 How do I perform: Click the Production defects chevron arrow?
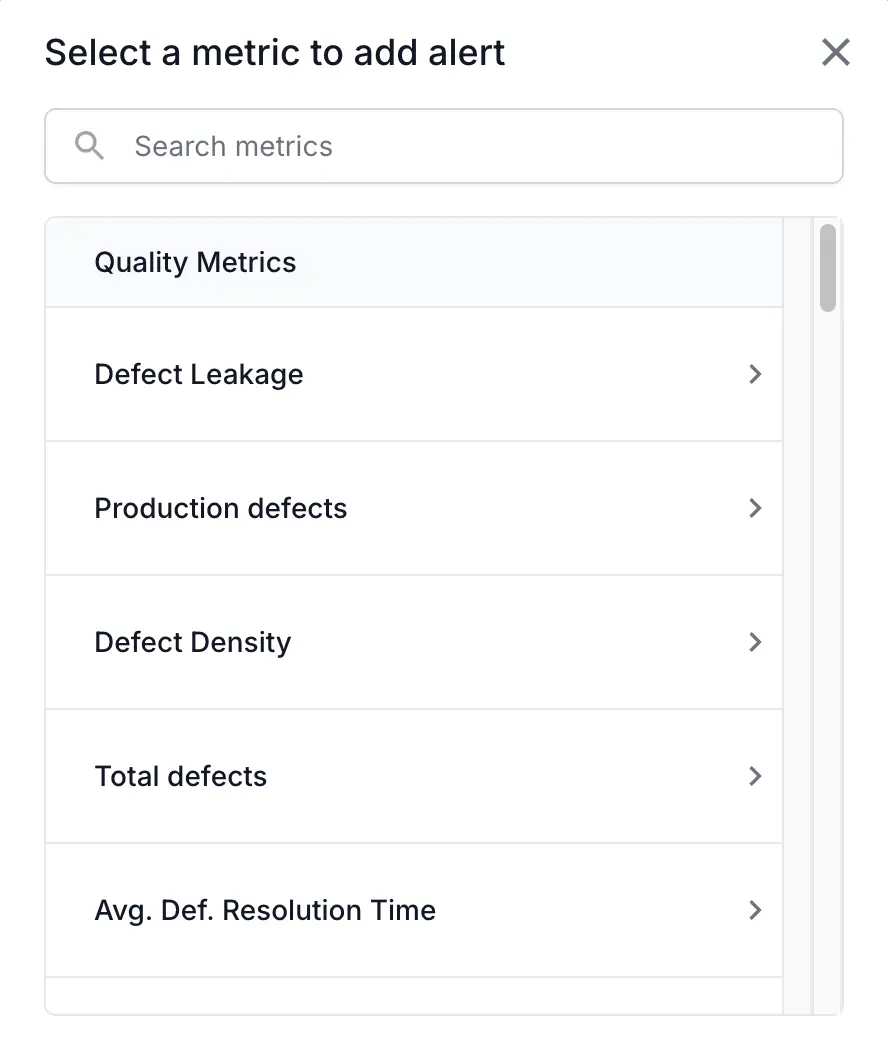pos(755,508)
